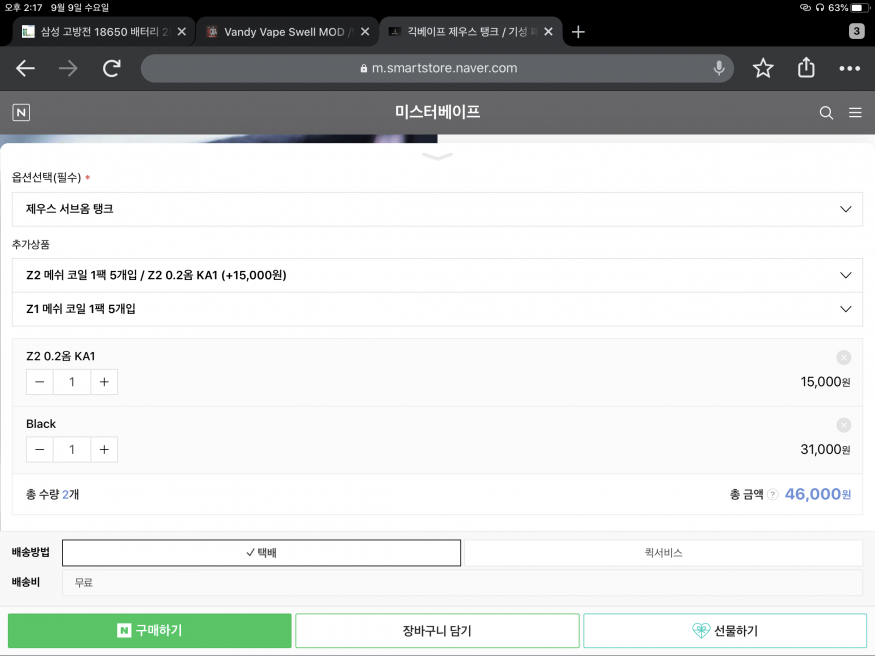The image size is (875, 656).
Task: Remove the Z2 0.2옴 KA1 item
Action: 843,357
